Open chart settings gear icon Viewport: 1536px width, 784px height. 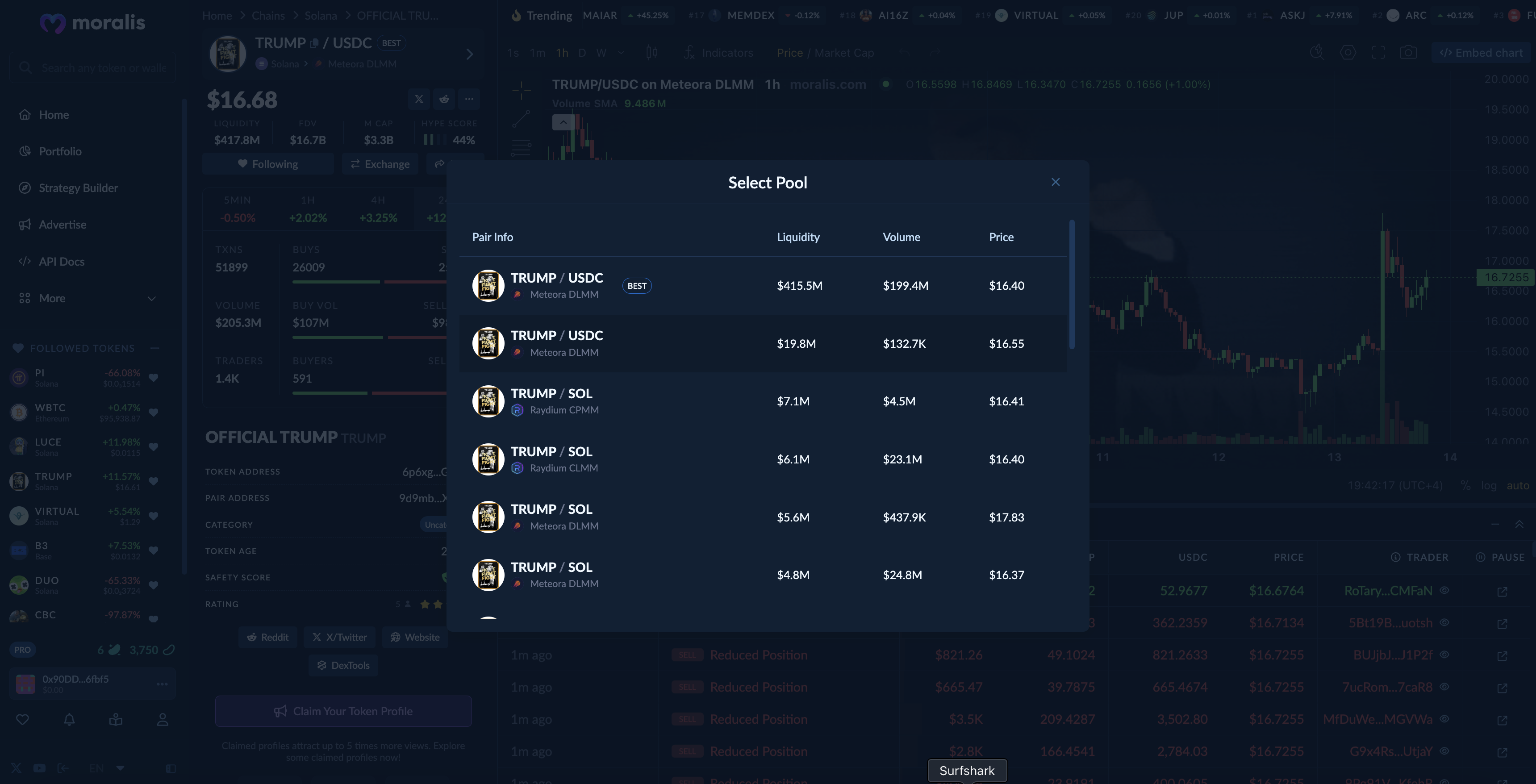tap(1348, 53)
